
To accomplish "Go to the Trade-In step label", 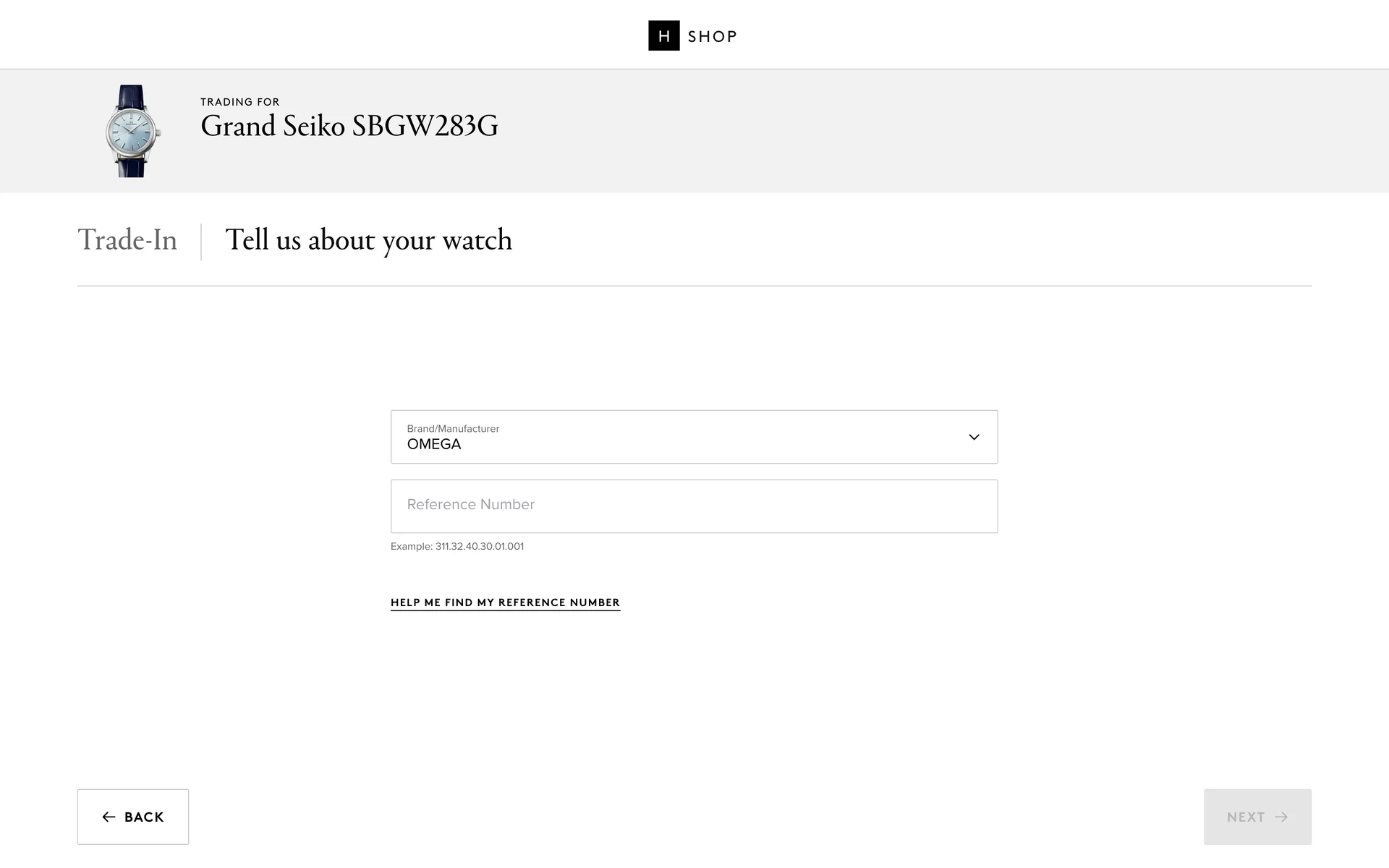I will point(127,240).
